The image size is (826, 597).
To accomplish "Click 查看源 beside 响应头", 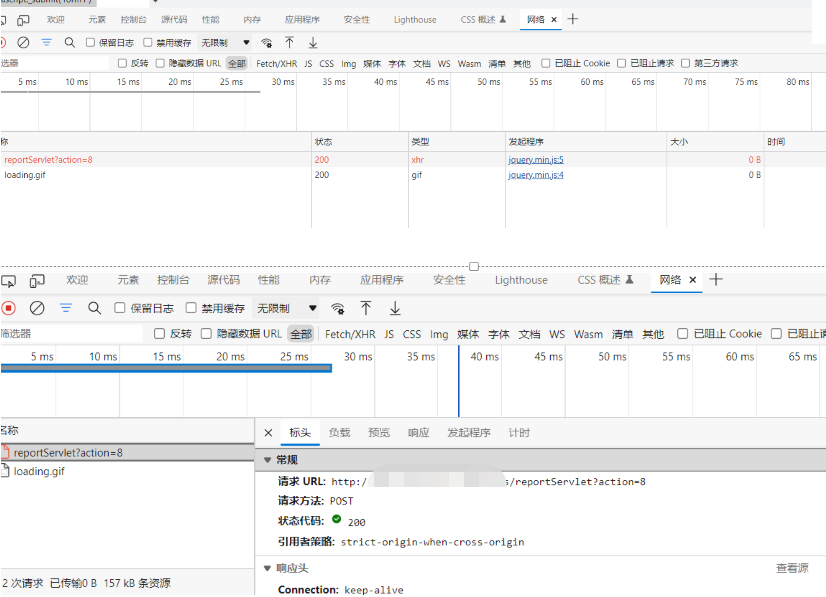I will (791, 568).
